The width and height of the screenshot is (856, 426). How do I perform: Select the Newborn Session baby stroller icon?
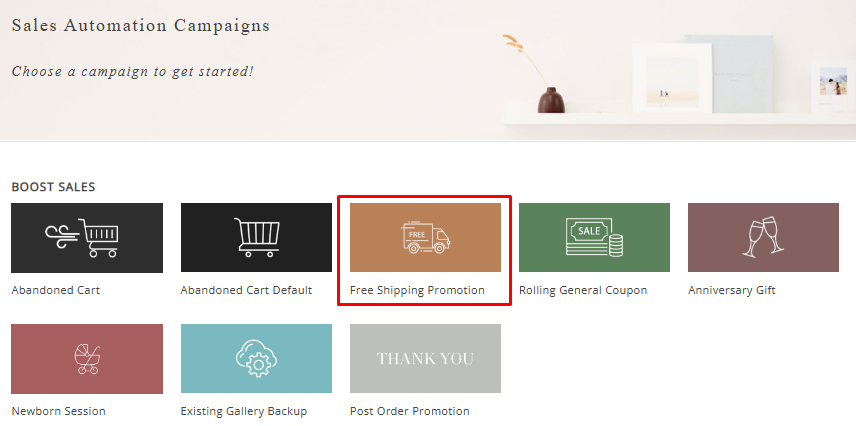(87, 358)
